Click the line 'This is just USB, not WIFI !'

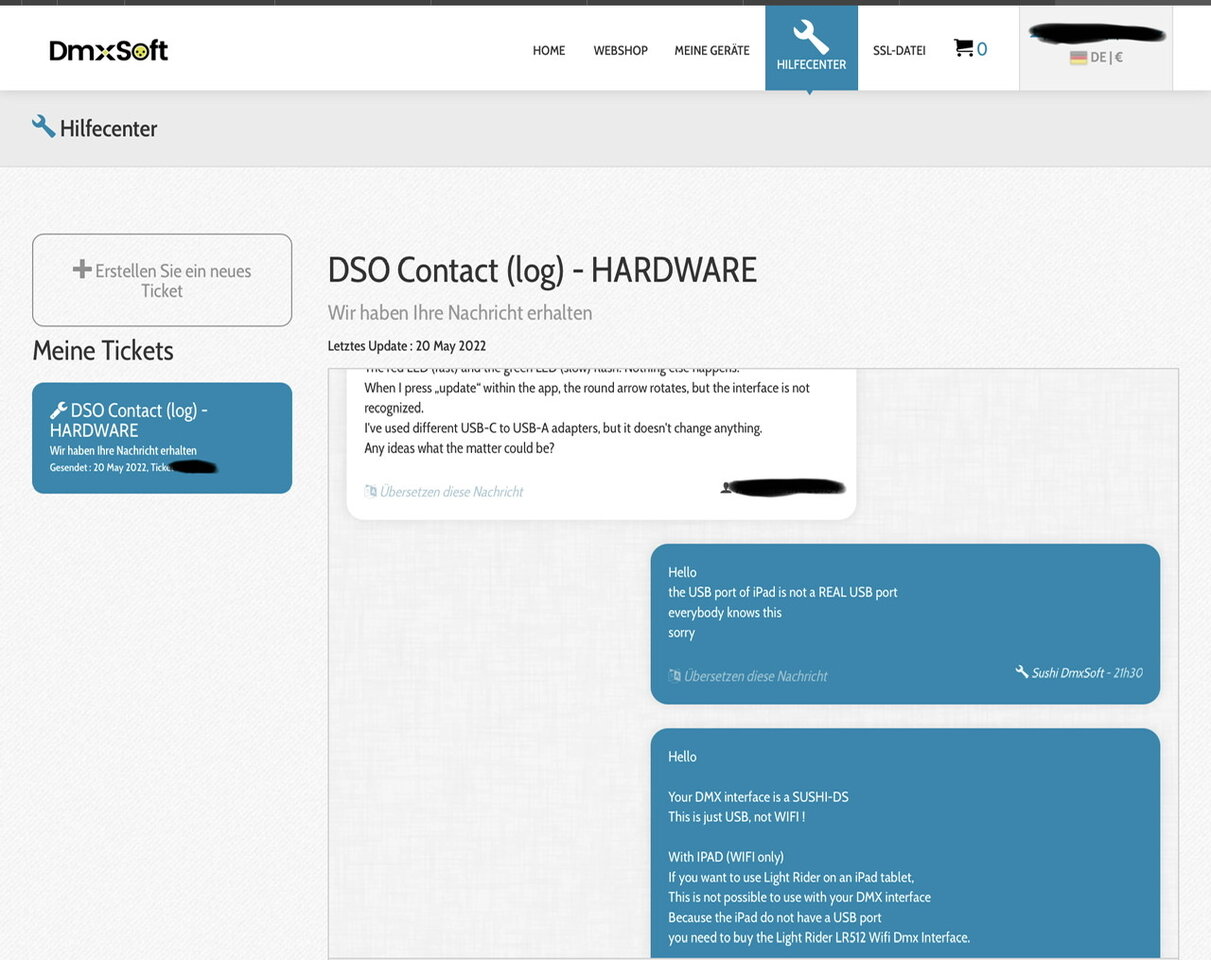(736, 817)
